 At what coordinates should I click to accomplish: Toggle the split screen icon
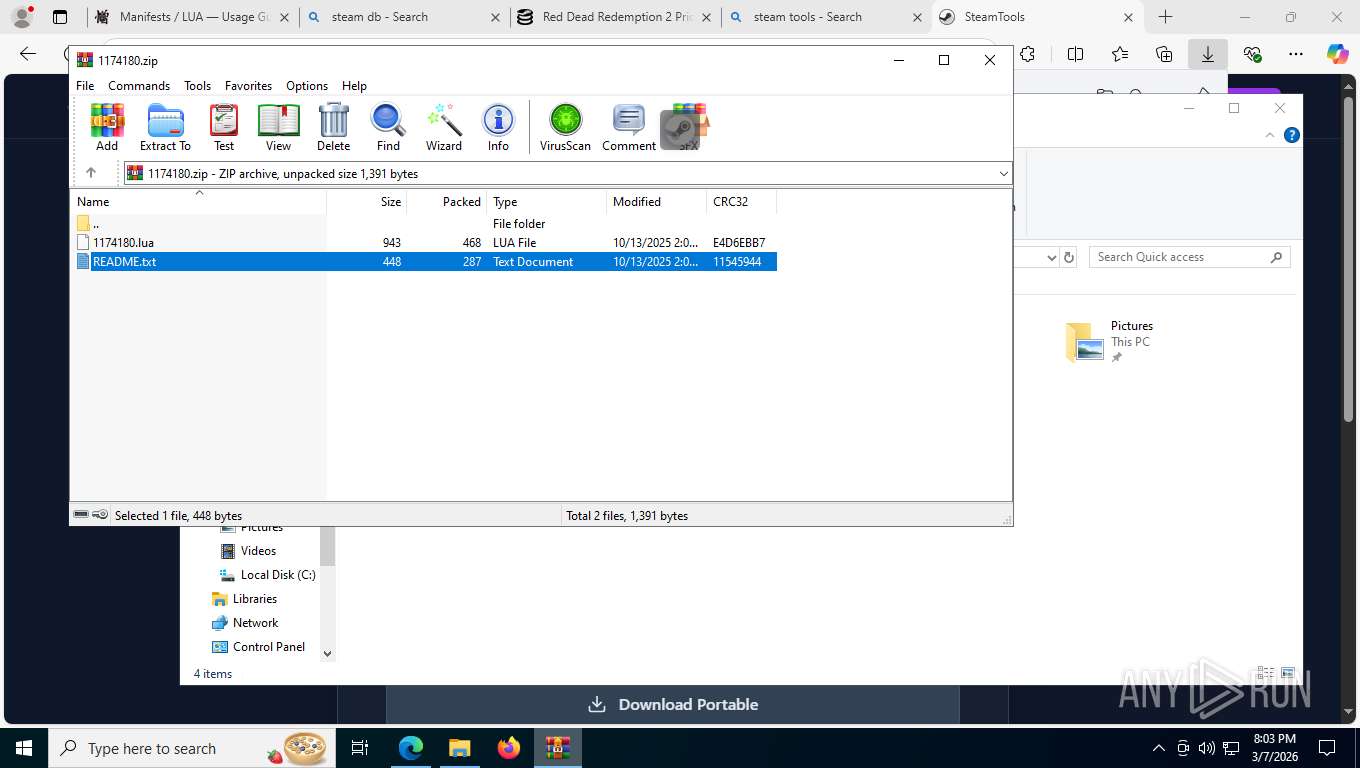point(1076,54)
